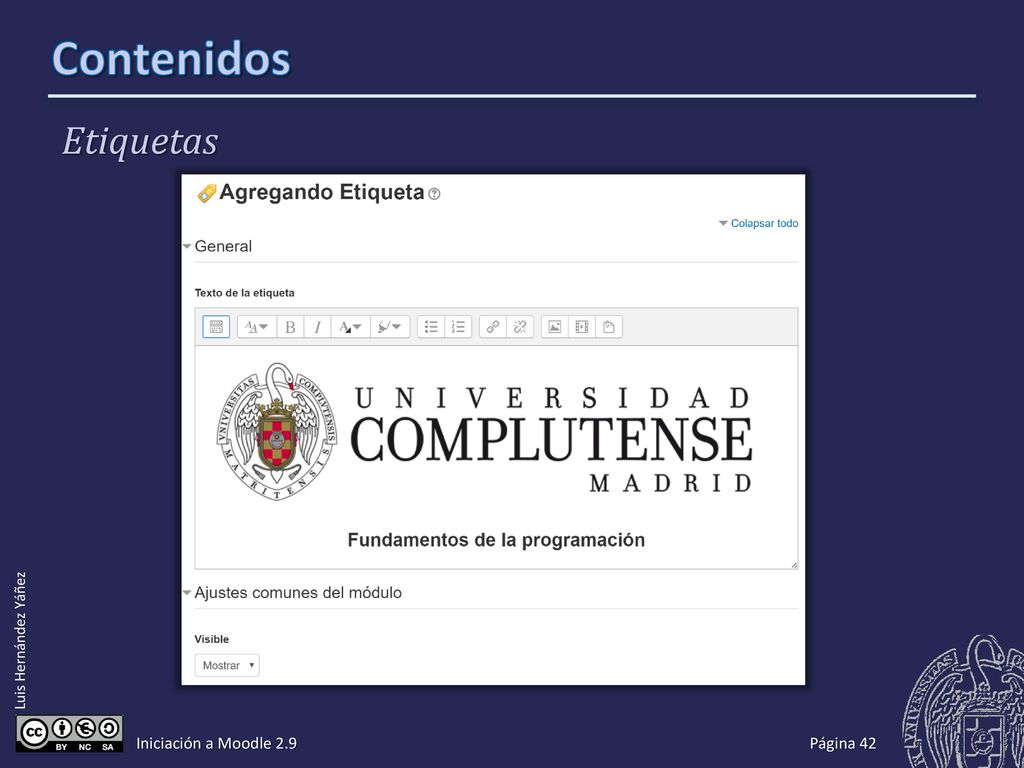Apply bold formatting in the editor
Image resolution: width=1024 pixels, height=768 pixels.
[291, 327]
